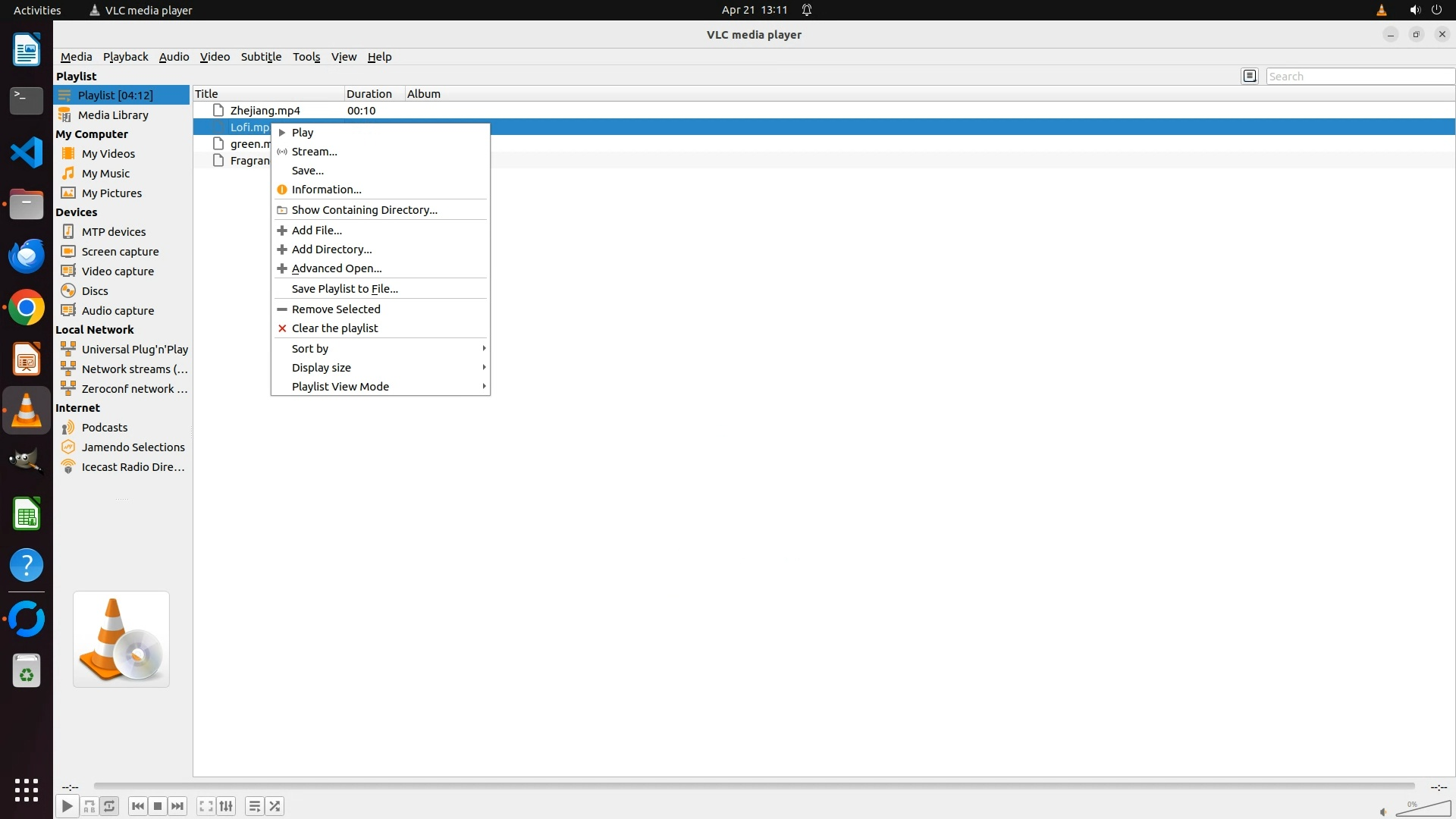The height and width of the screenshot is (819, 1456).
Task: Open Media Library in sidebar
Action: tap(113, 115)
